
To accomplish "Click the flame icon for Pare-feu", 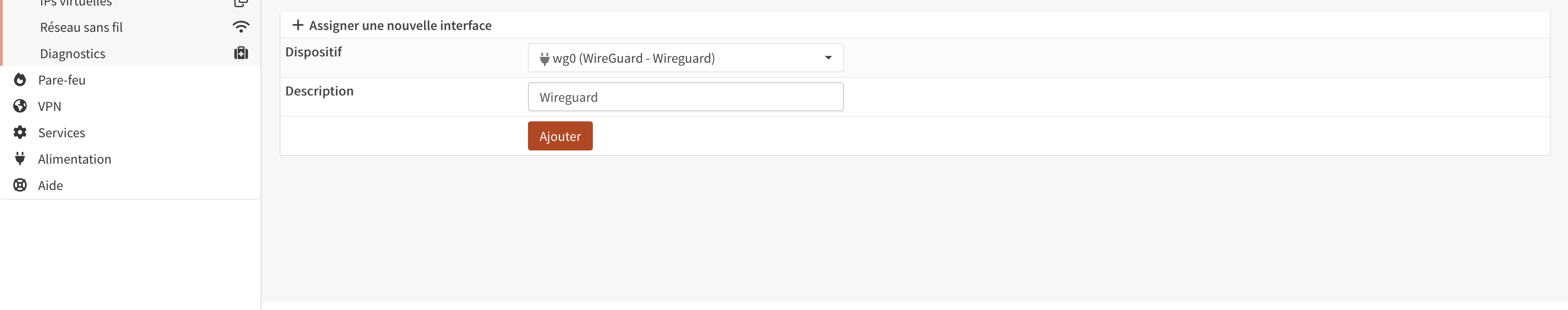I will tap(20, 80).
